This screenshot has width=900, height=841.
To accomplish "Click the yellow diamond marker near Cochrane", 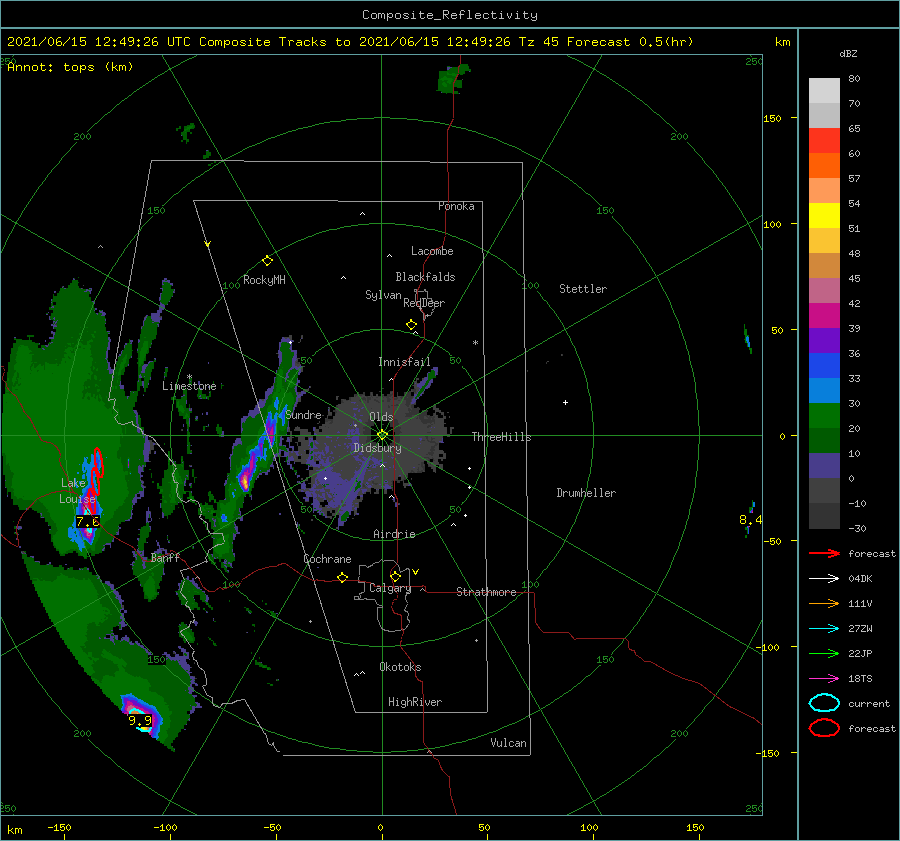I will pos(342,577).
